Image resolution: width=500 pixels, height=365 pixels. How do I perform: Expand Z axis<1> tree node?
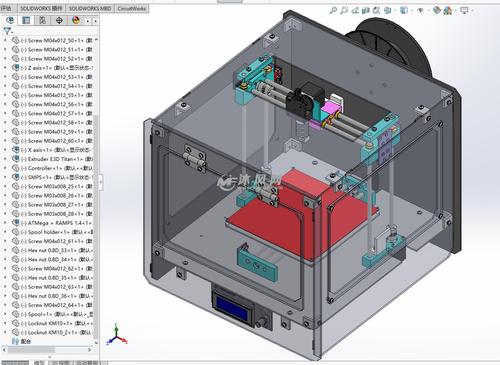pos(5,68)
